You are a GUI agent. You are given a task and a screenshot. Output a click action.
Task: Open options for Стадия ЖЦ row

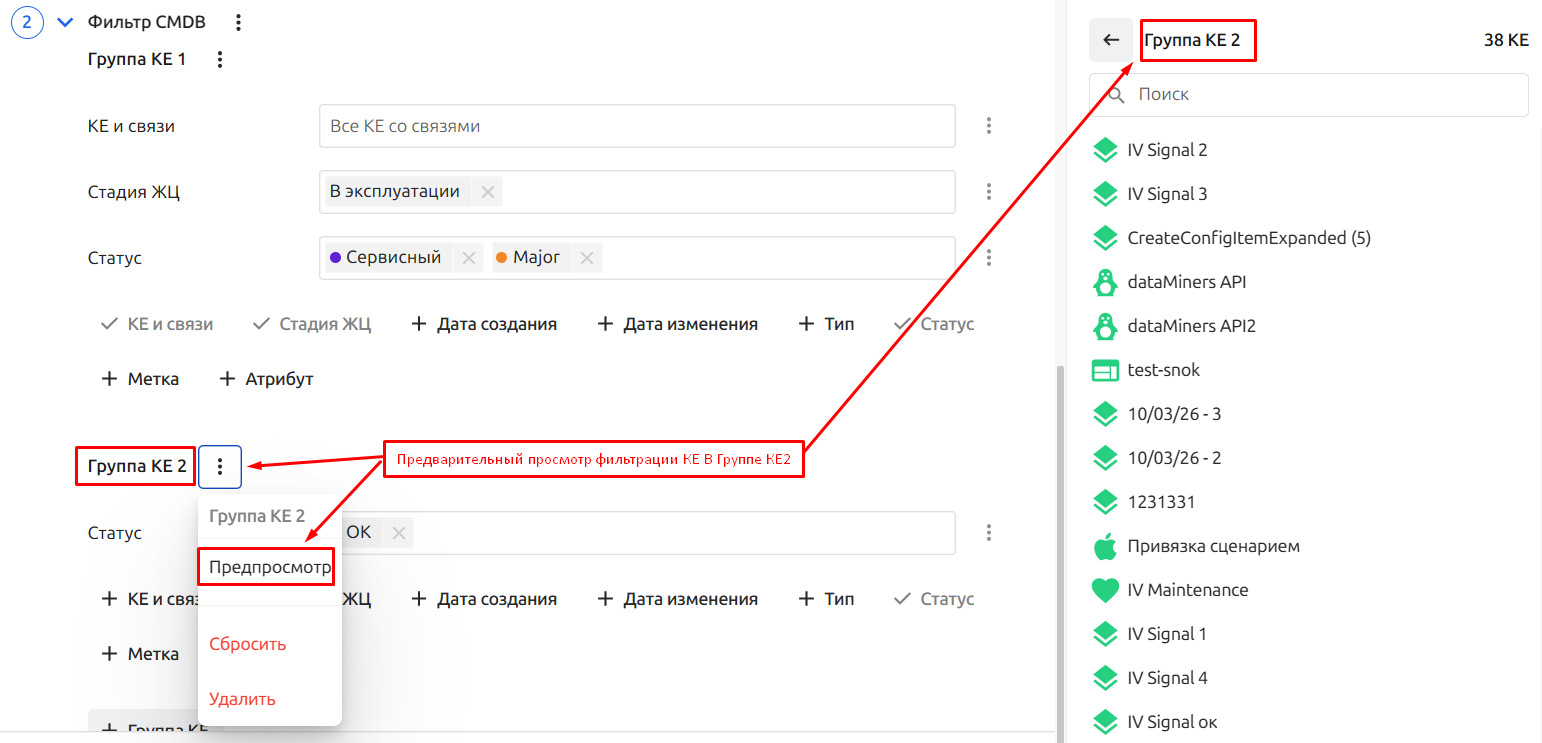989,192
